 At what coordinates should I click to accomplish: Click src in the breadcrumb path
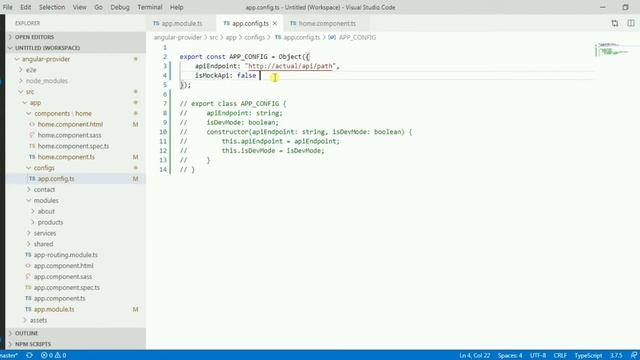pyautogui.click(x=213, y=37)
